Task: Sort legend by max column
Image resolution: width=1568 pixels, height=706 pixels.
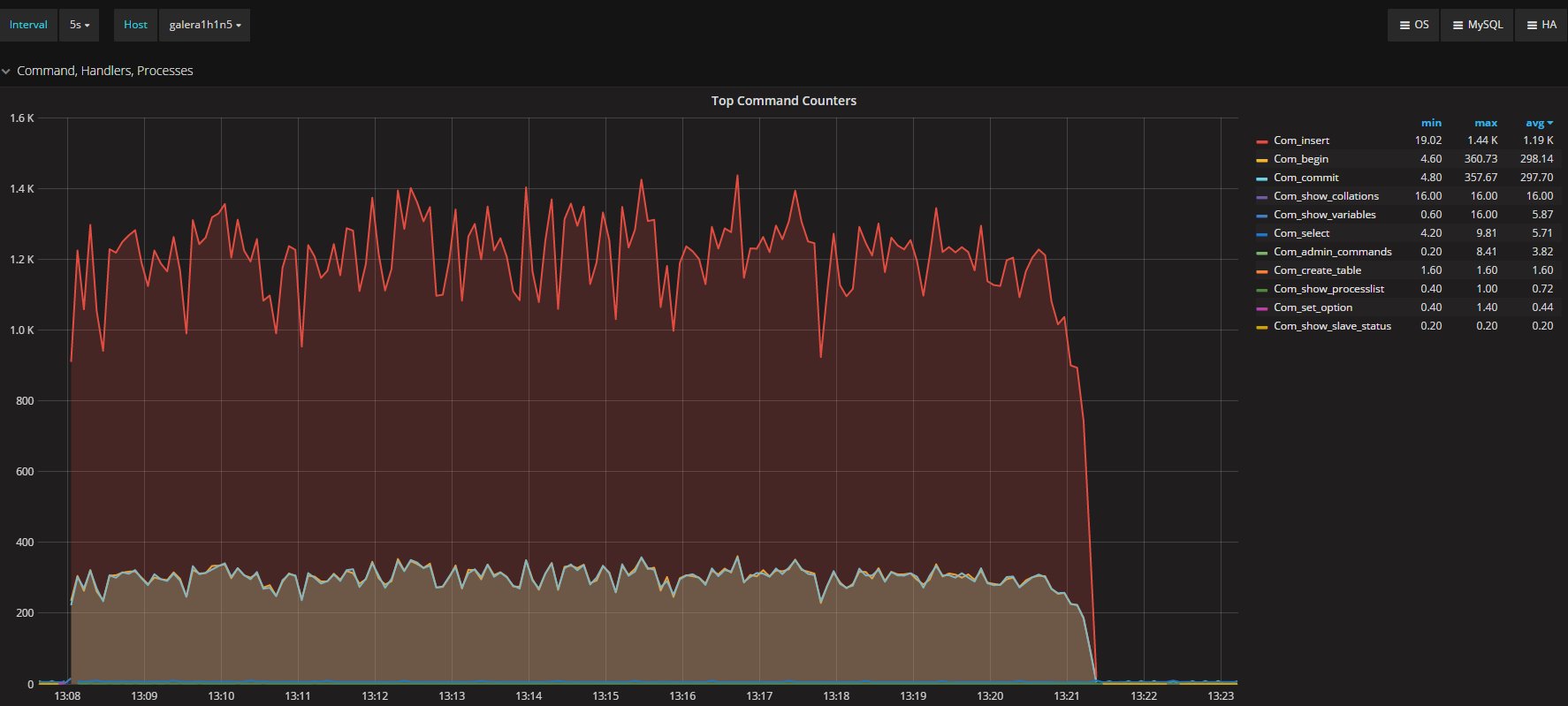Action: tap(1486, 123)
